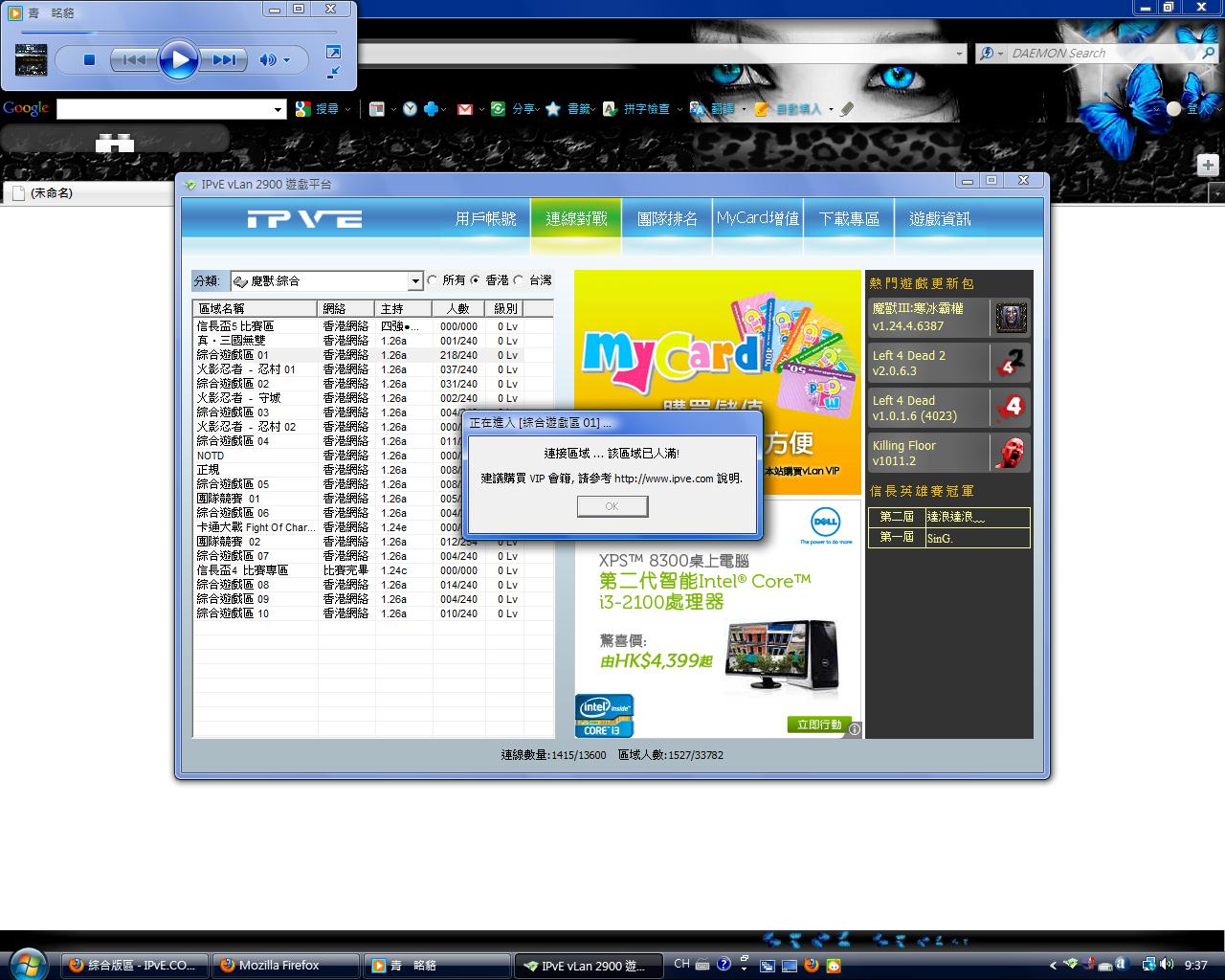Click the OK button in the dialog

tap(612, 506)
